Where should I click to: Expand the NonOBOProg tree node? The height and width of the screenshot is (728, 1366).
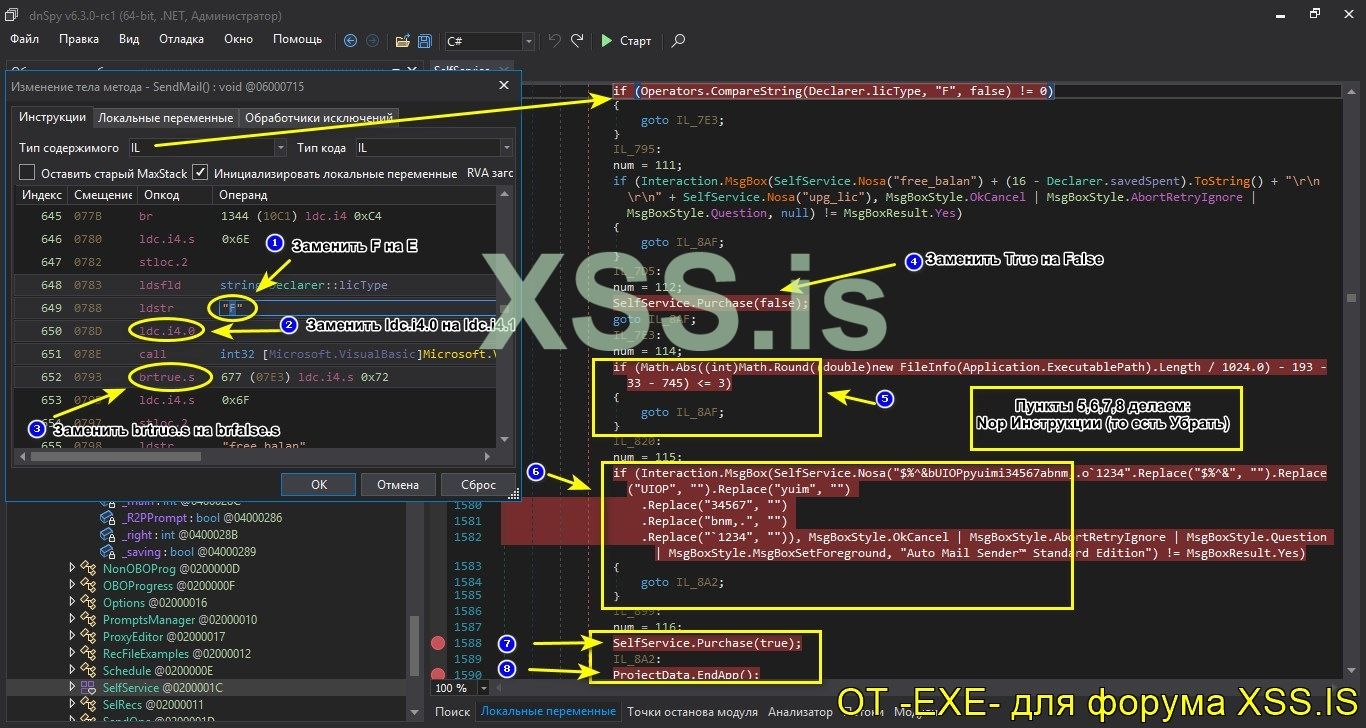click(x=72, y=569)
